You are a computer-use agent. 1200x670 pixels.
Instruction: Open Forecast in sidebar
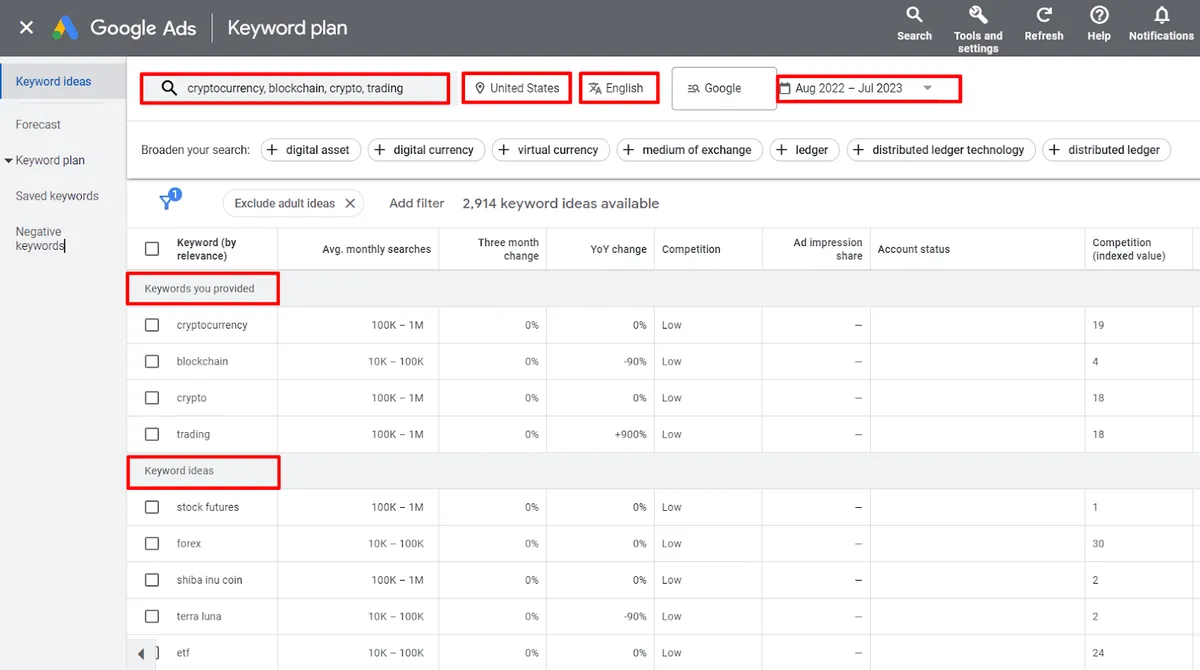pos(38,125)
